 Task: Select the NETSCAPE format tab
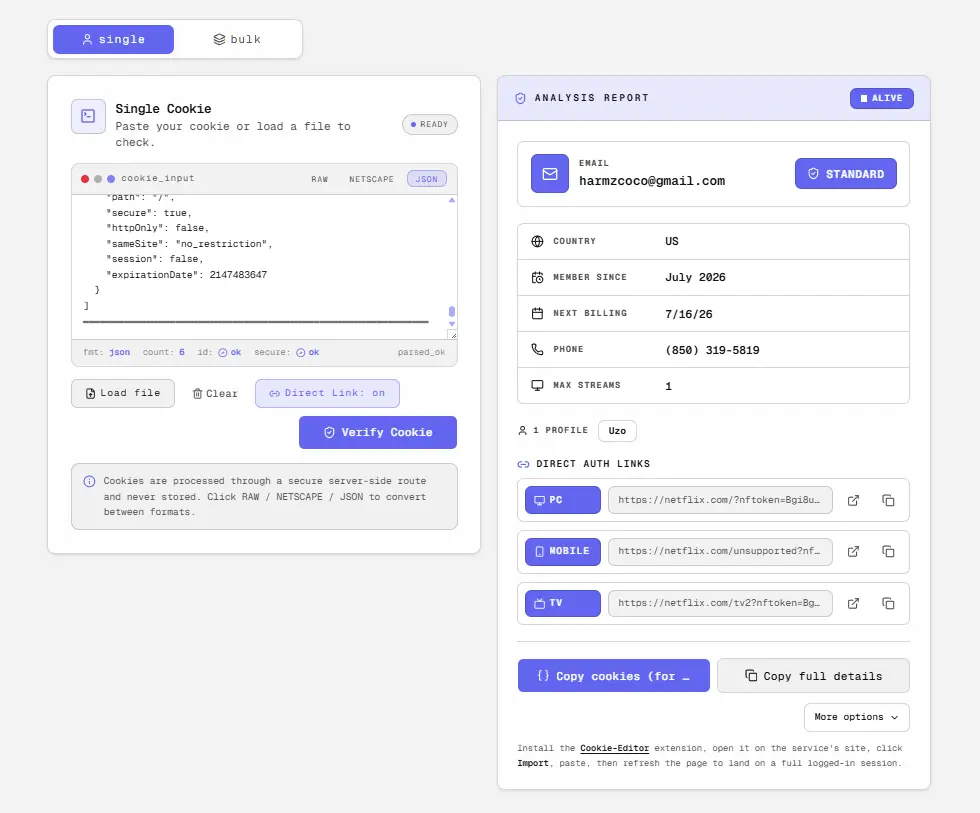coord(371,179)
